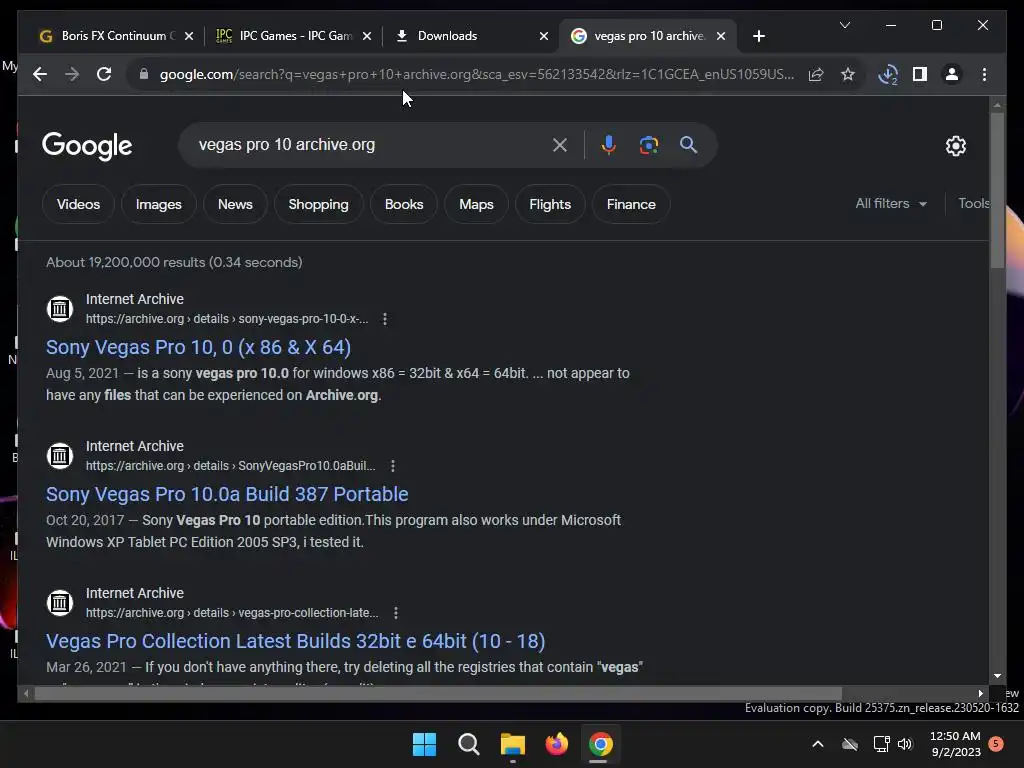Open more options for SonyVegasPro10.0aBuil result
1024x768 pixels.
392,466
